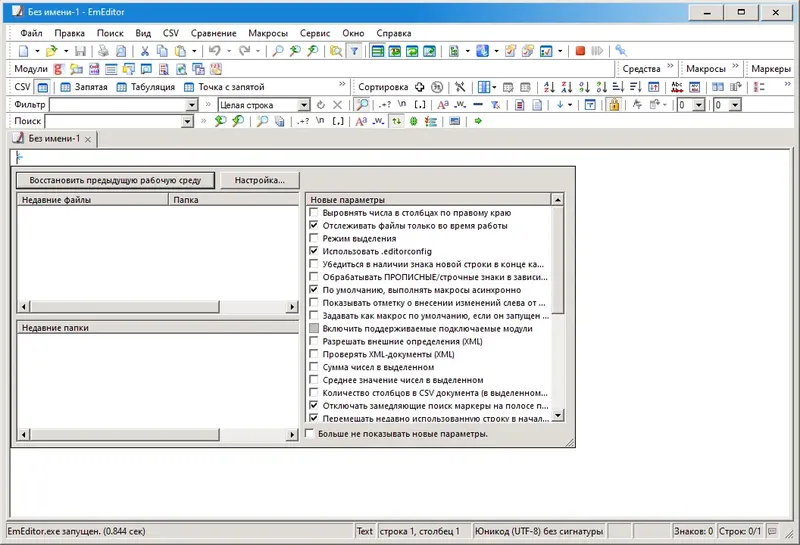Open the CSV menu in the menu bar
800x545 pixels.
pos(171,33)
